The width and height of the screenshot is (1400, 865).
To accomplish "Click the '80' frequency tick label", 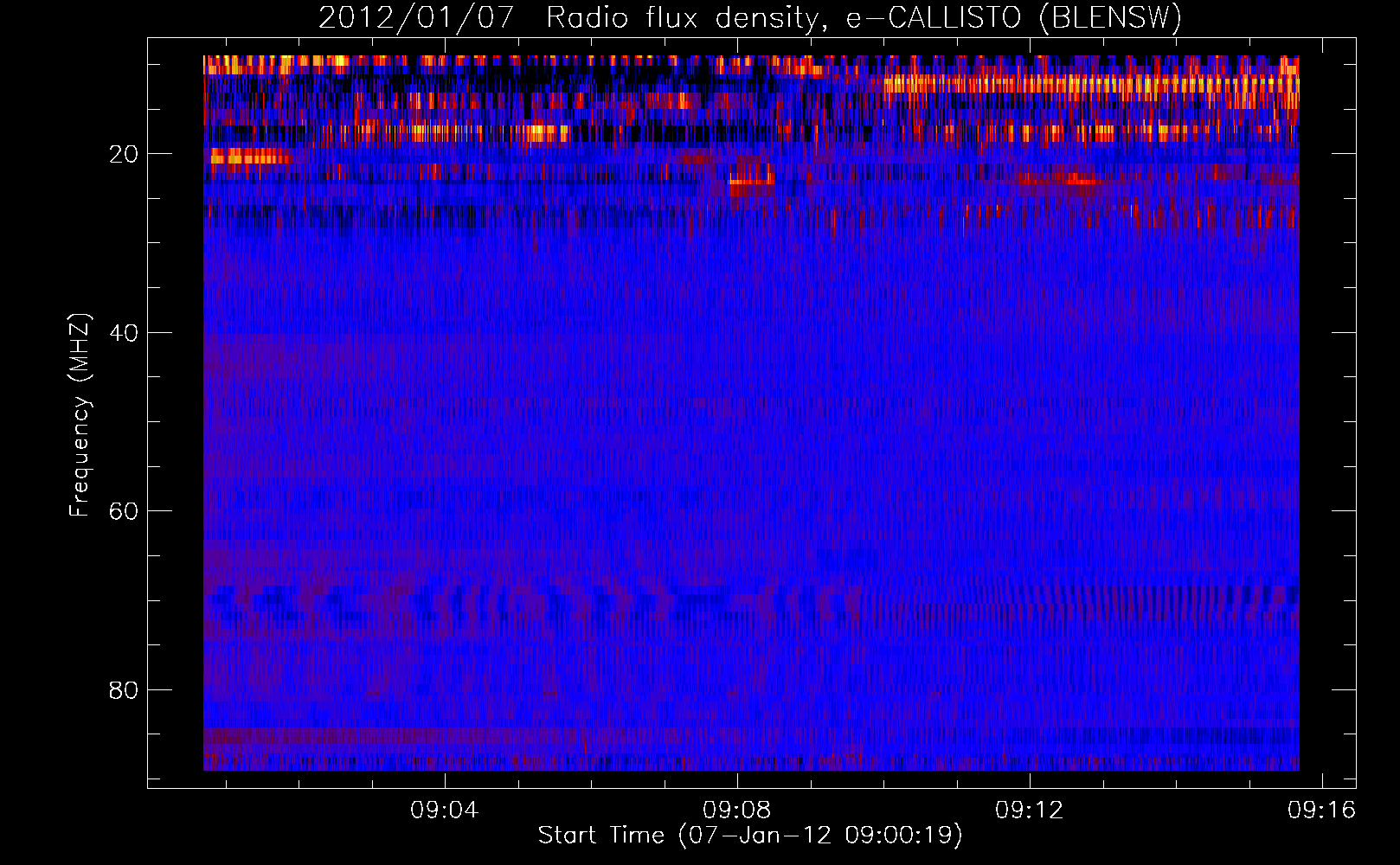I will [x=124, y=690].
